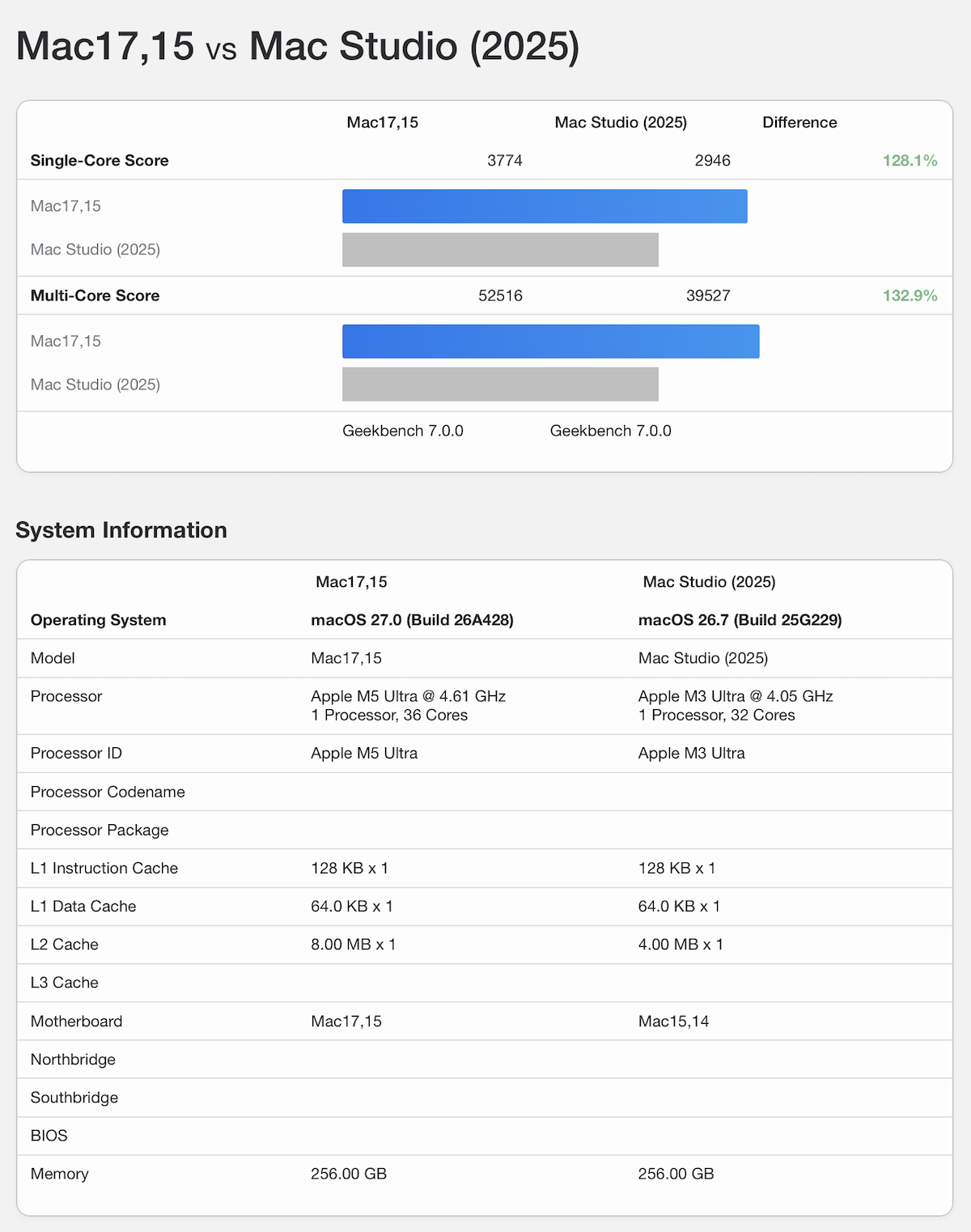Click the "Single-Core Score" row label
Image resolution: width=971 pixels, height=1232 pixels.
[100, 160]
